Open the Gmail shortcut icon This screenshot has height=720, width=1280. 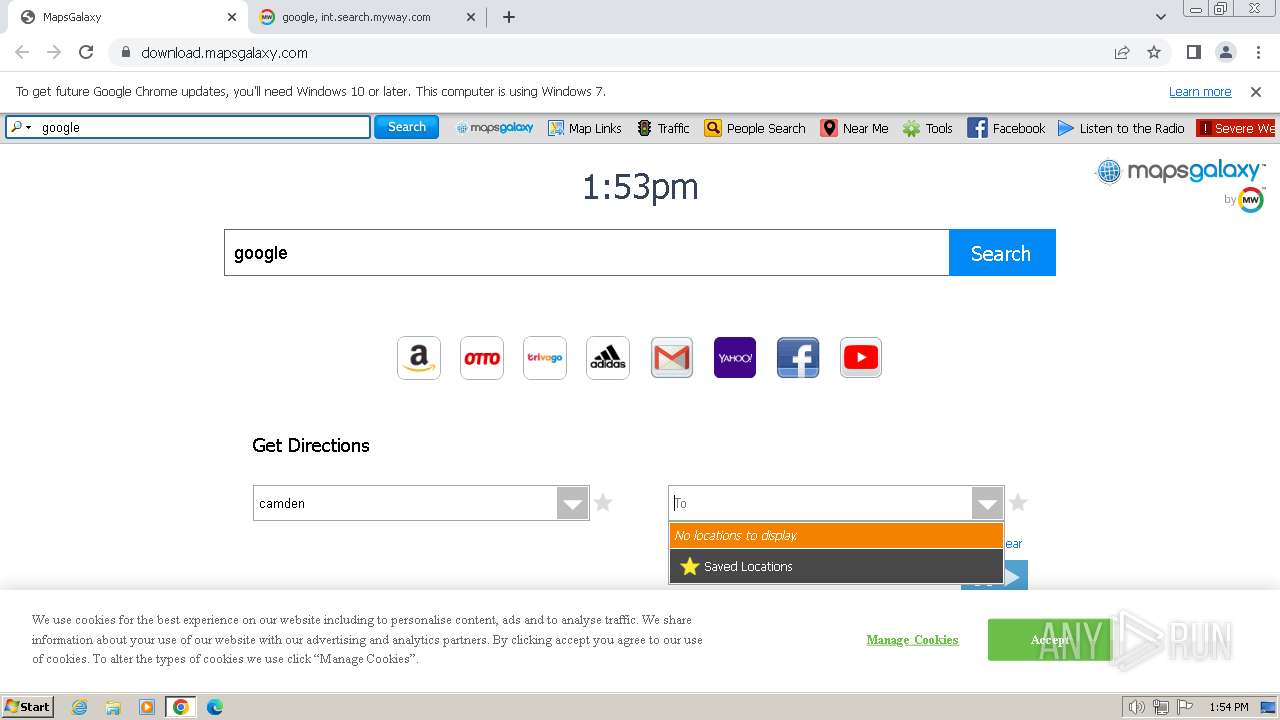[672, 358]
